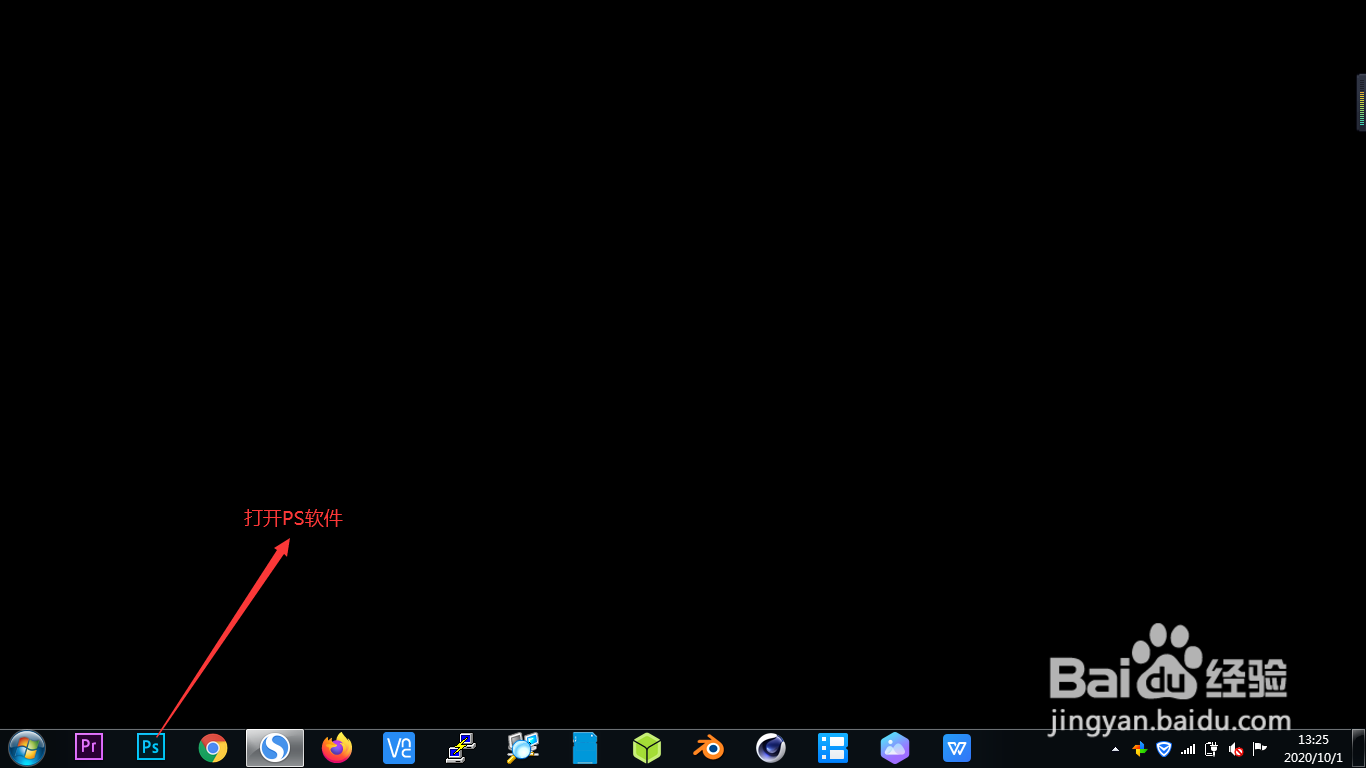Image resolution: width=1366 pixels, height=768 pixels.
Task: Open the colorful pinwheel tray icon
Action: pos(1140,749)
